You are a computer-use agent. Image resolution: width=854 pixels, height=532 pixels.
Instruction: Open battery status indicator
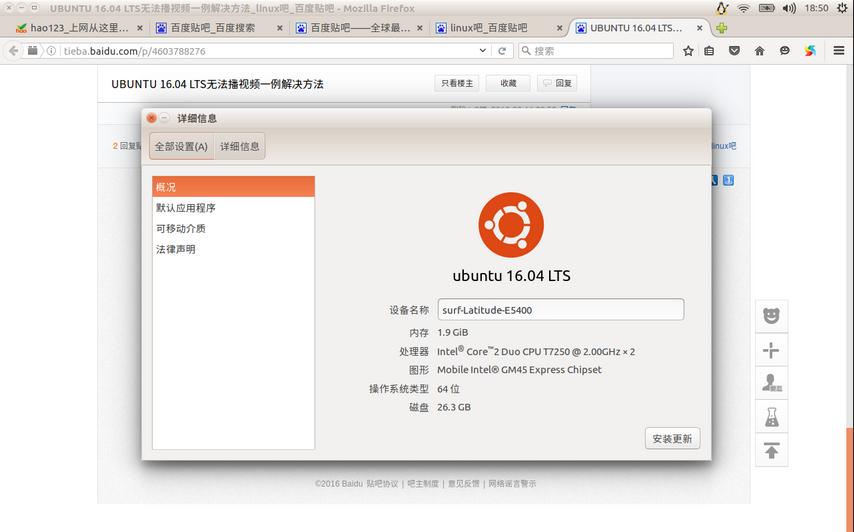pos(766,8)
